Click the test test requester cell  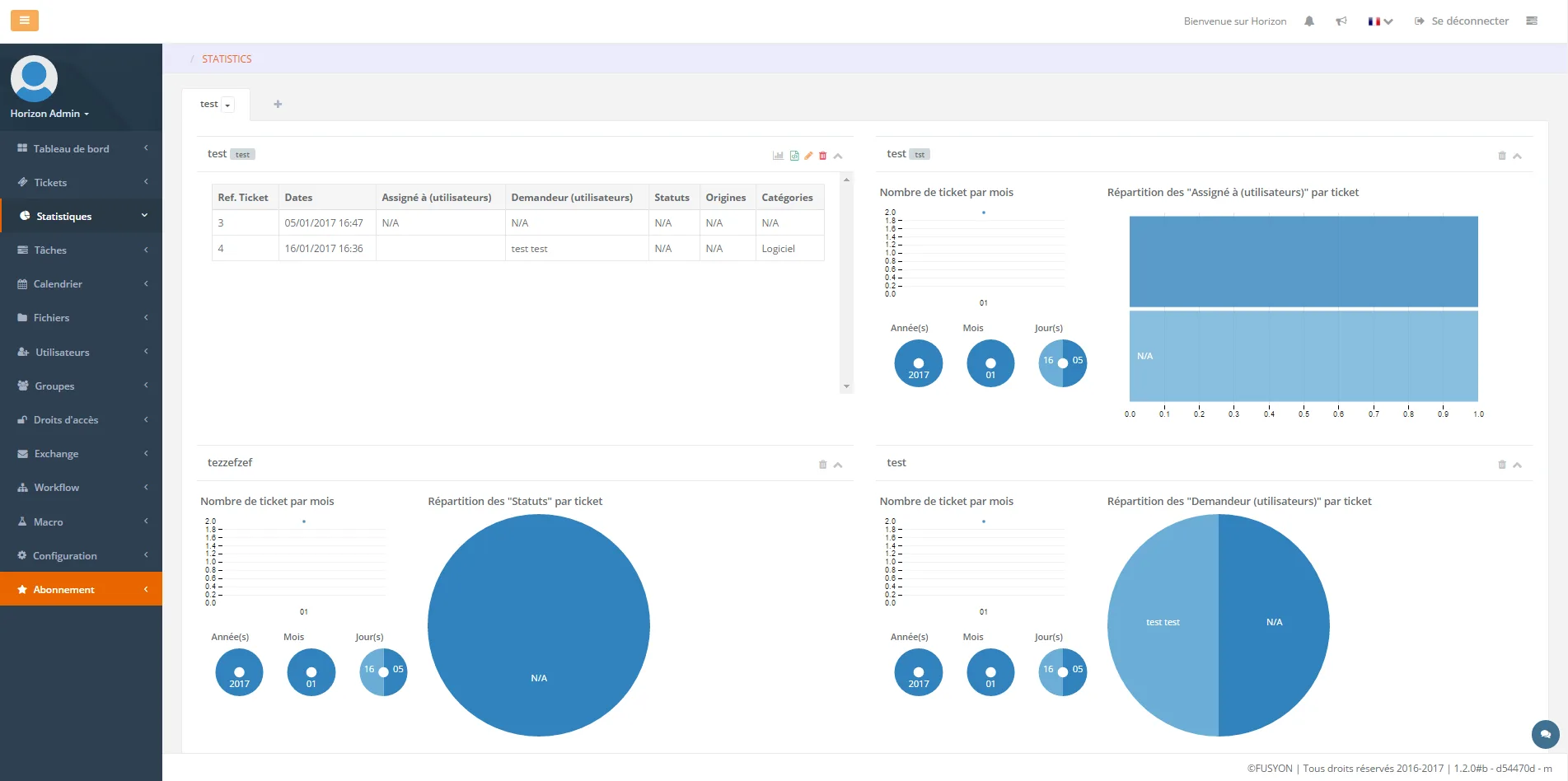pyautogui.click(x=577, y=248)
